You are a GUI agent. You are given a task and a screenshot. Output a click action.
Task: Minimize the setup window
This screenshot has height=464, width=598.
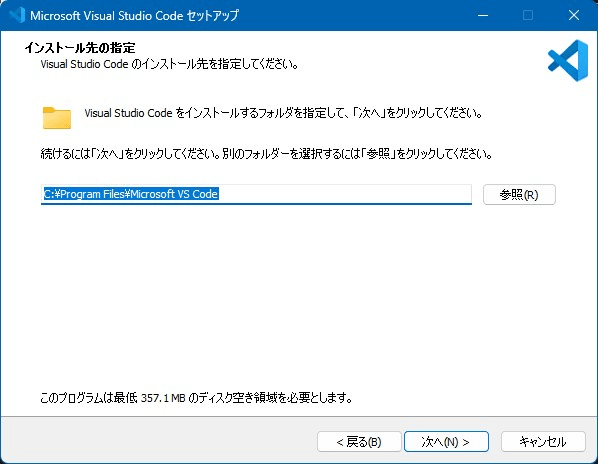(x=483, y=15)
